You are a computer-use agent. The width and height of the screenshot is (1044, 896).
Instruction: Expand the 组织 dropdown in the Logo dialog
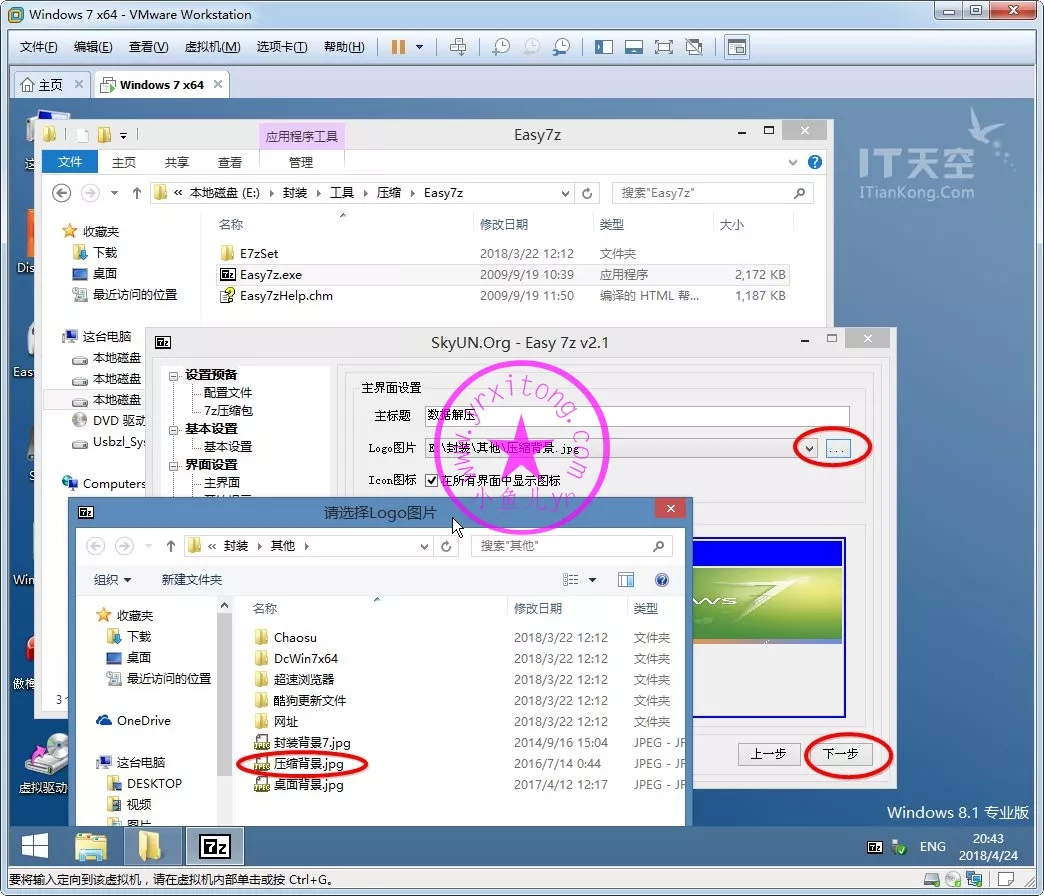click(112, 580)
